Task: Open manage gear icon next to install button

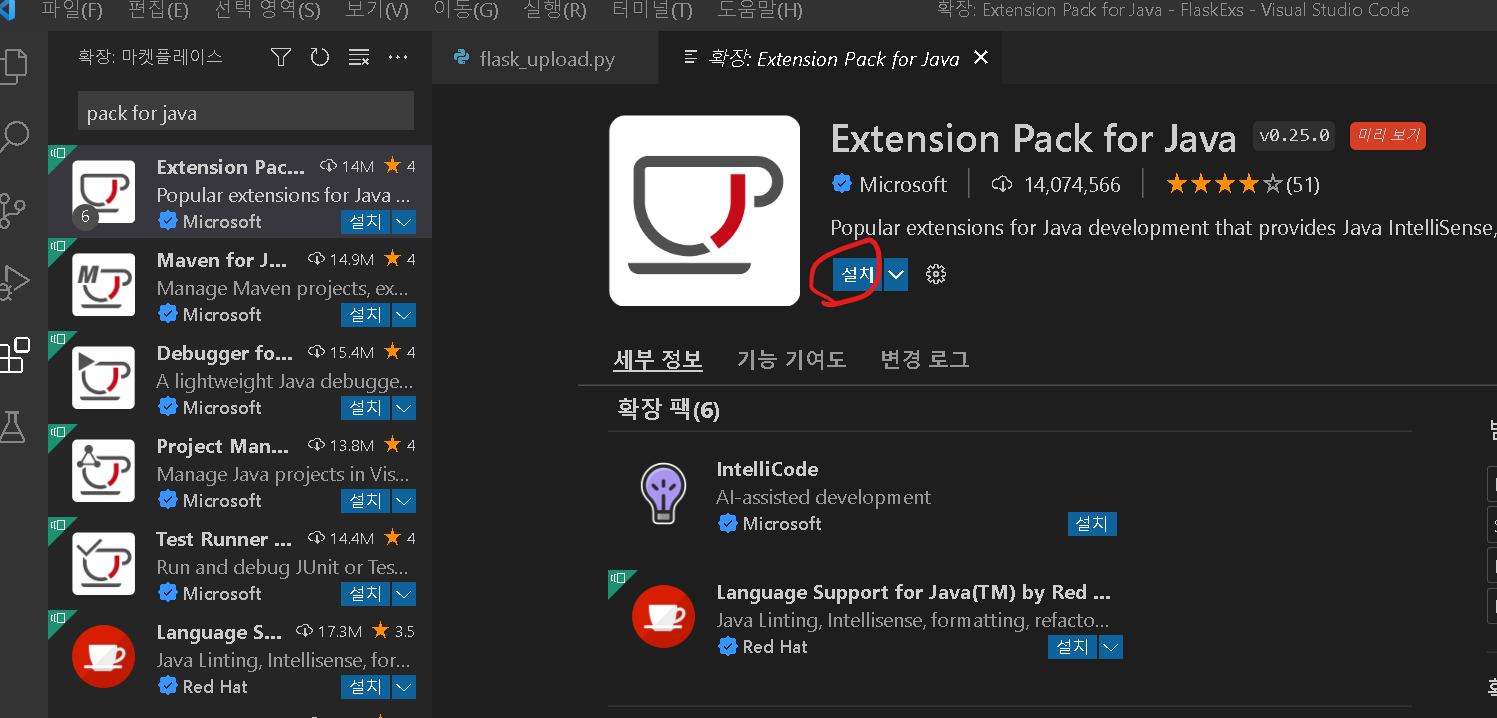Action: point(936,274)
